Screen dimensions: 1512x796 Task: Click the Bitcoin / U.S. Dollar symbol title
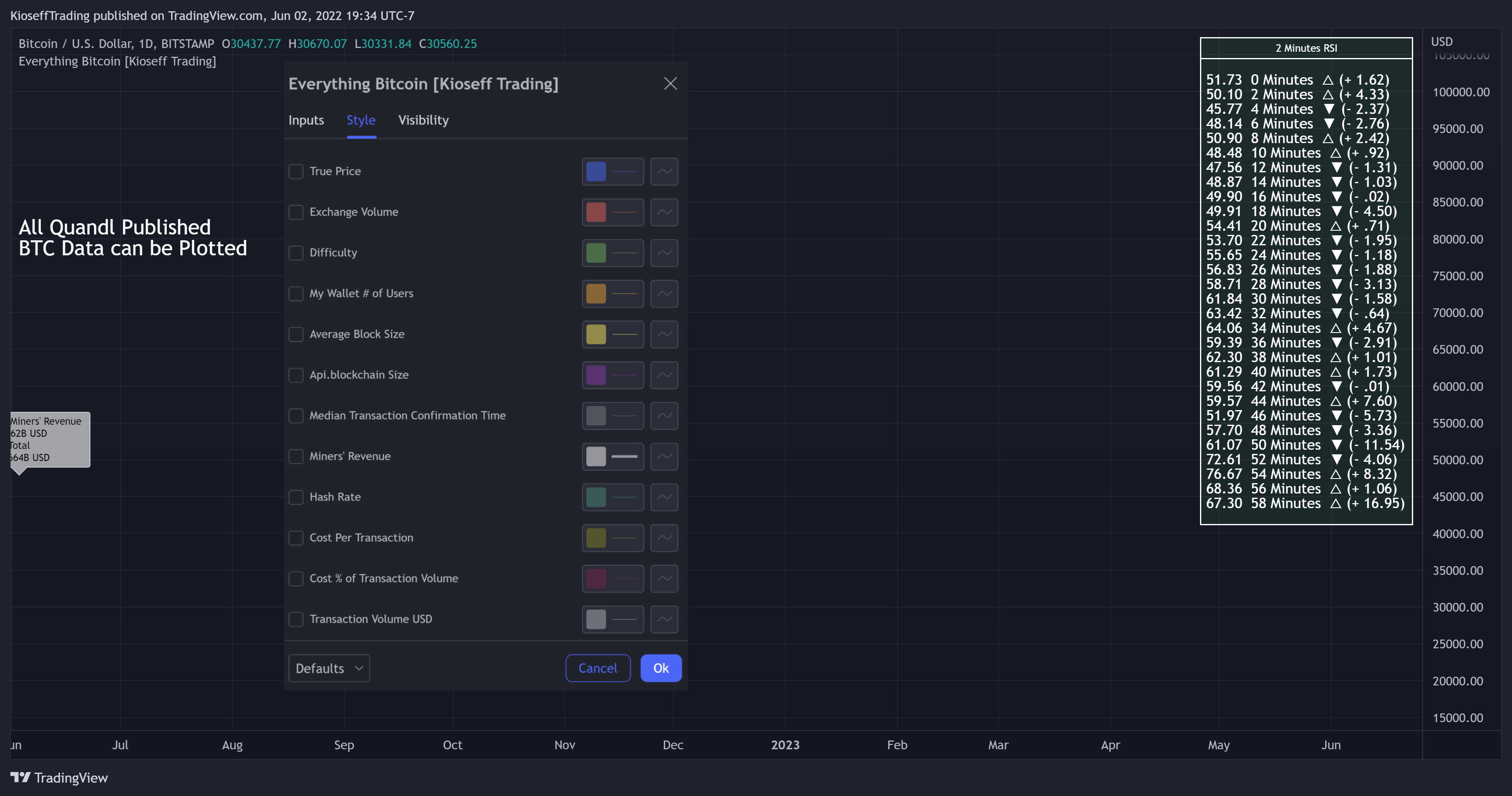(x=116, y=43)
